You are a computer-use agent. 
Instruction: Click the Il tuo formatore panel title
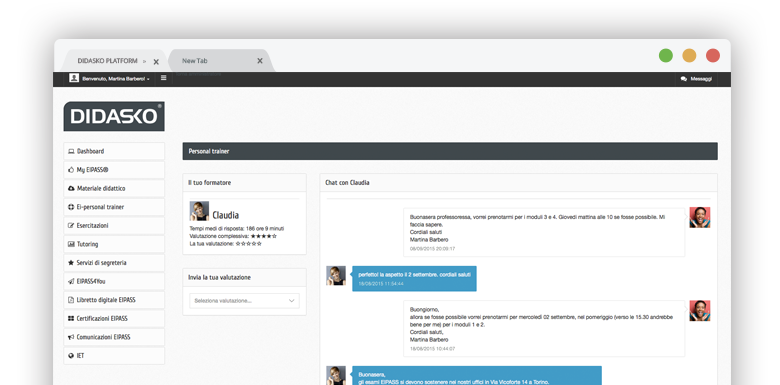[x=209, y=183]
